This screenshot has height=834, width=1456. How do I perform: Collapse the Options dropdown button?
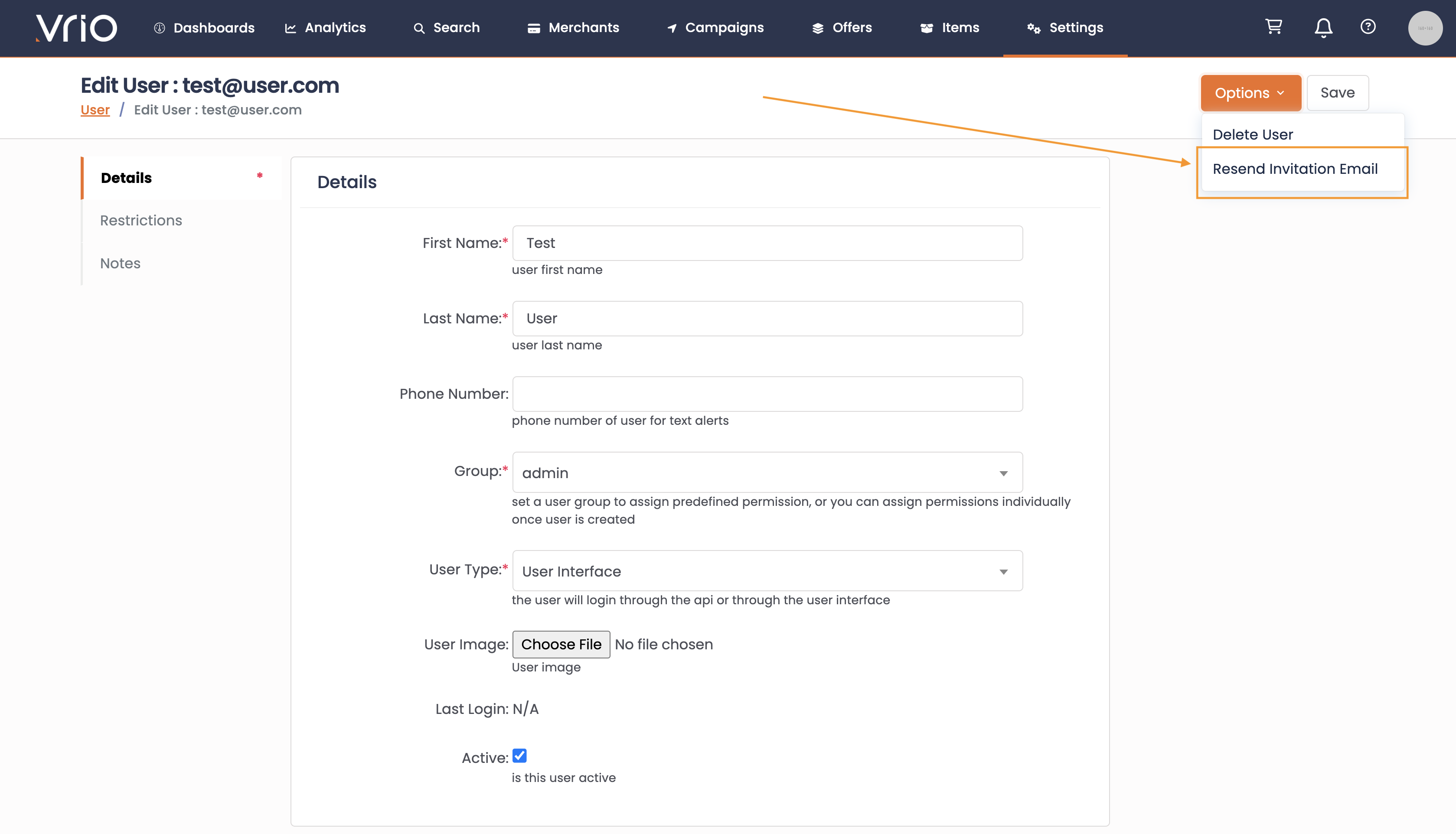(x=1250, y=93)
